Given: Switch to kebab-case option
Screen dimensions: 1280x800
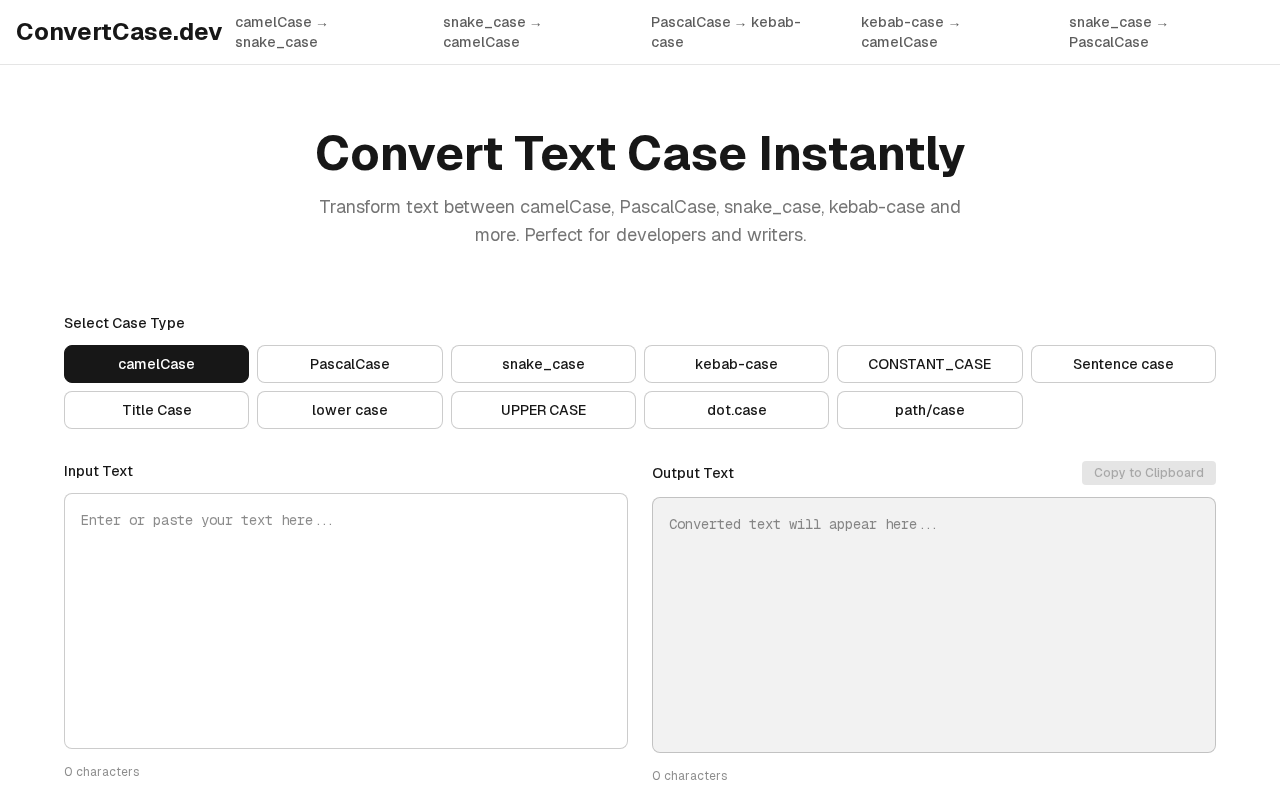Looking at the screenshot, I should 736,364.
